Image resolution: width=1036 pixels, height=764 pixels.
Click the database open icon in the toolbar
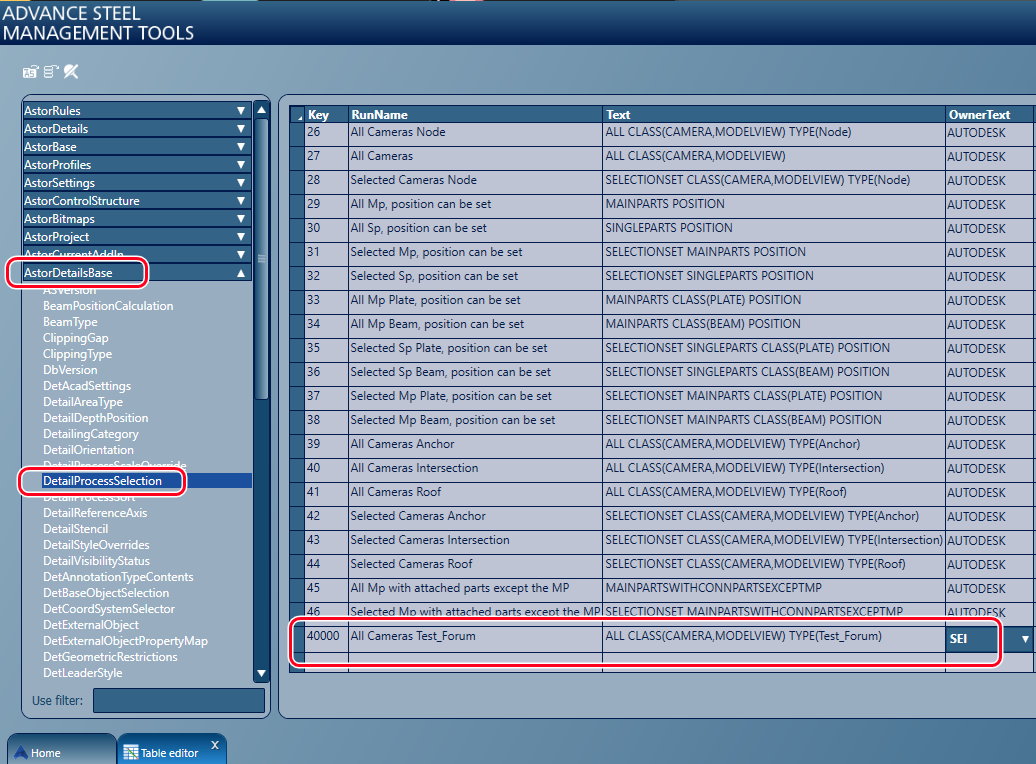coord(29,72)
